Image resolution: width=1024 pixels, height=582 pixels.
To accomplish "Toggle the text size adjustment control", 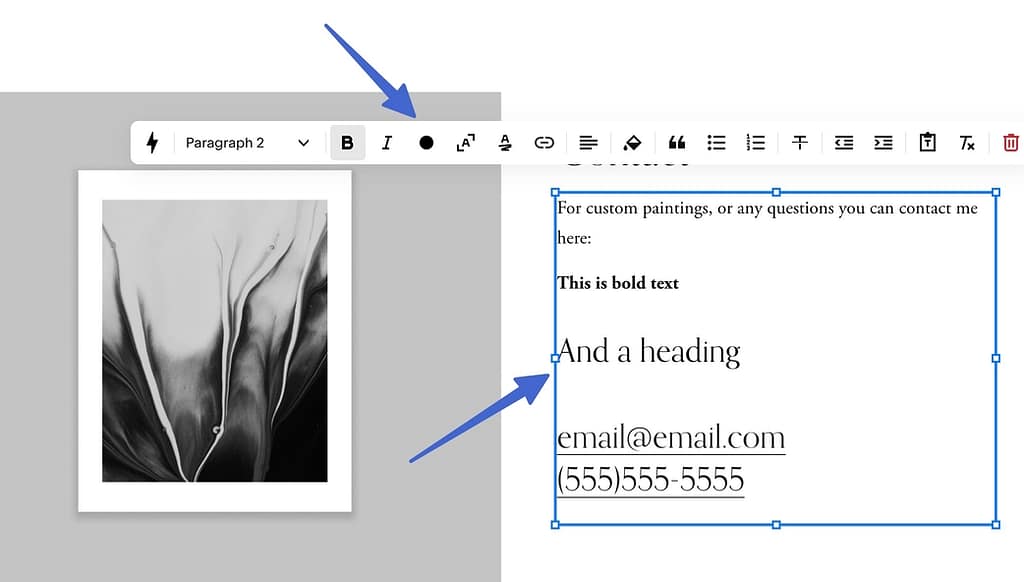I will 465,142.
